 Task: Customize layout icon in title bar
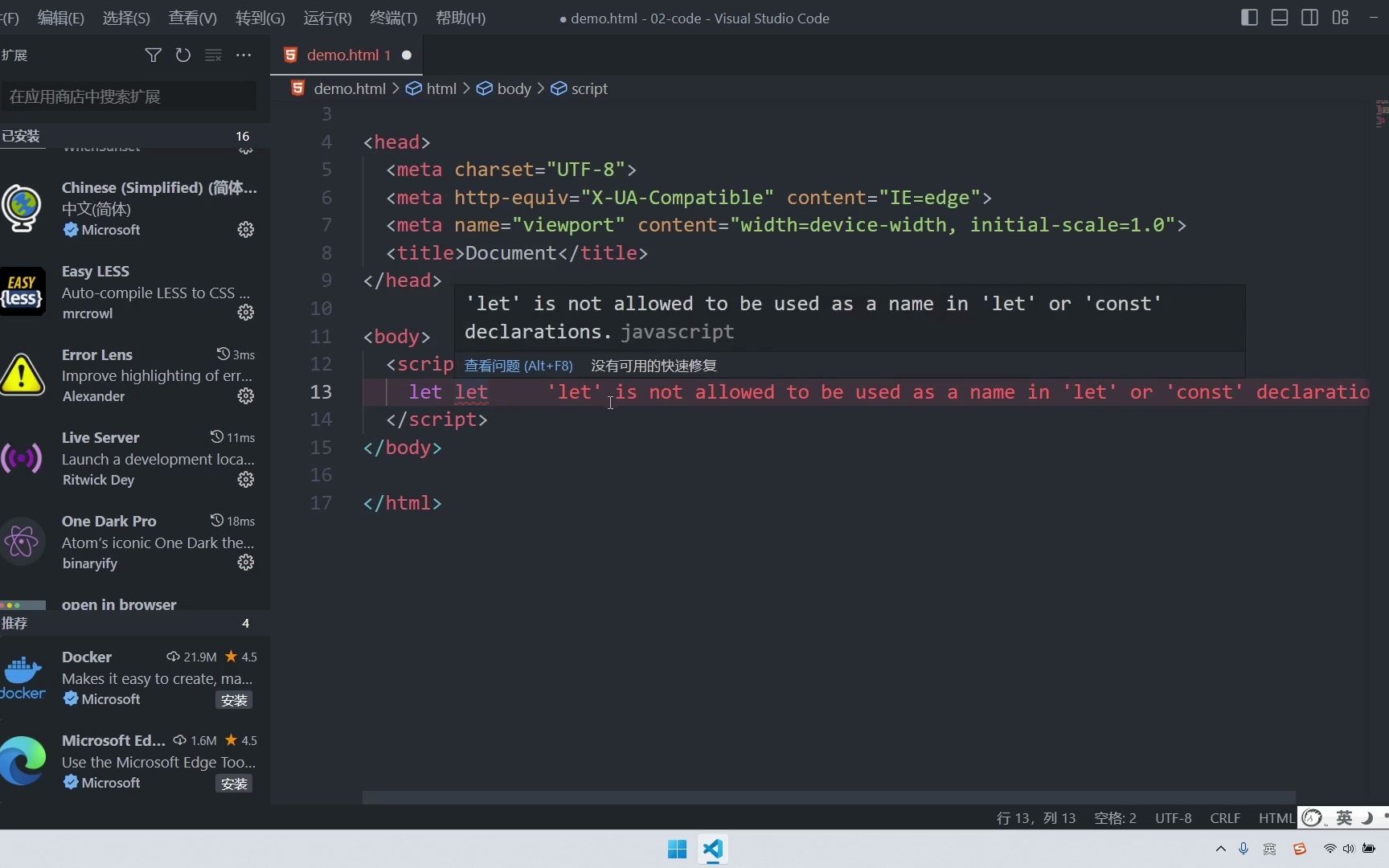click(1340, 18)
